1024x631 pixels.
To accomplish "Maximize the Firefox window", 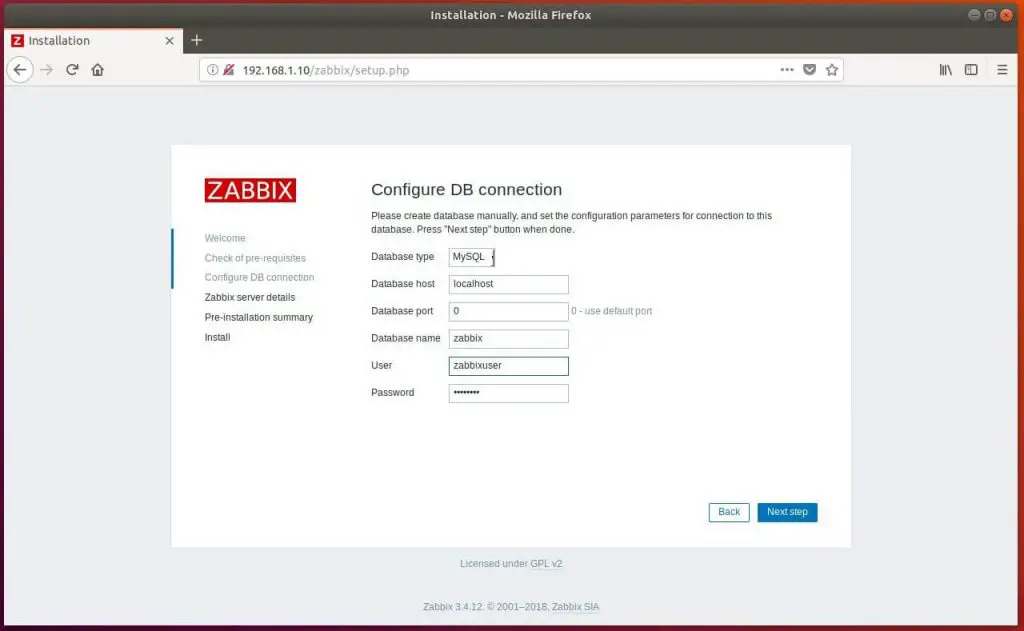I will (990, 14).
